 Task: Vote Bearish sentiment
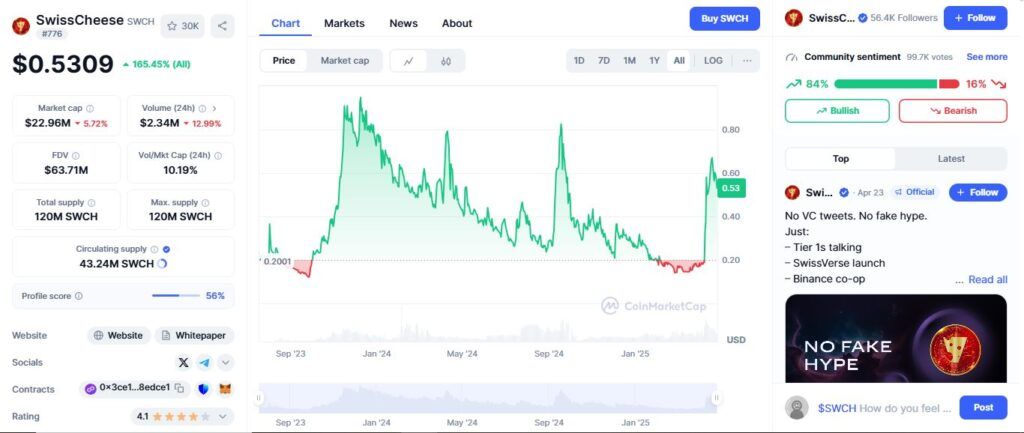953,111
